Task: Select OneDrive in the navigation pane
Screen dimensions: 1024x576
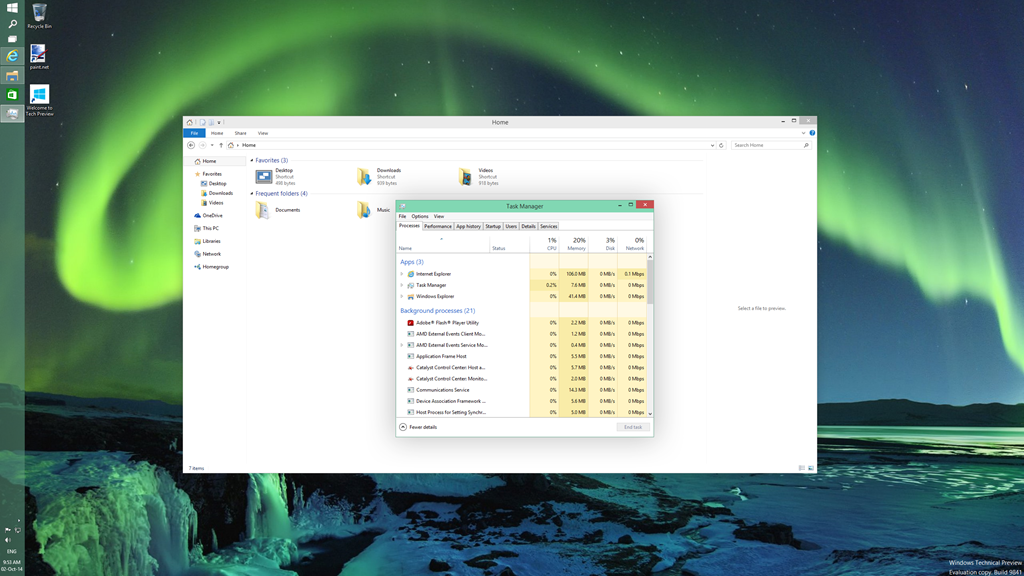Action: [x=211, y=215]
